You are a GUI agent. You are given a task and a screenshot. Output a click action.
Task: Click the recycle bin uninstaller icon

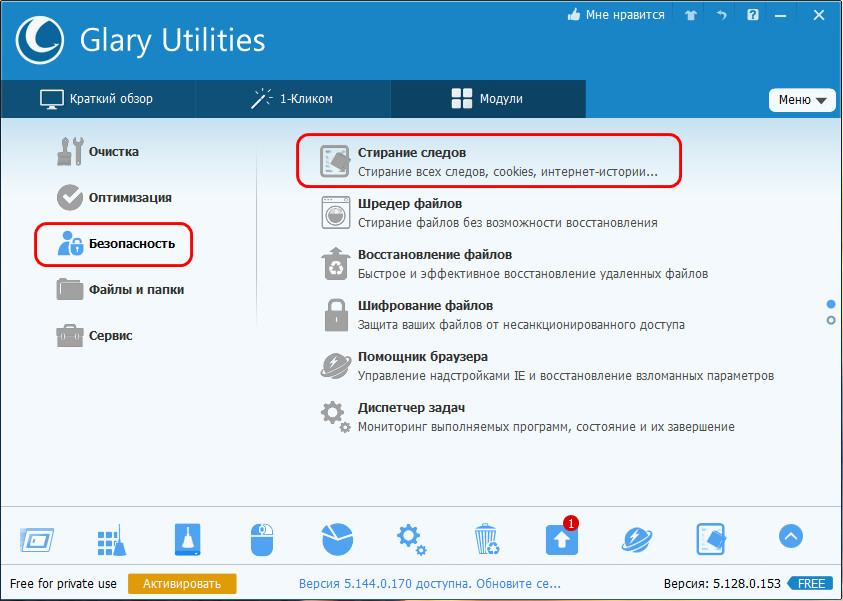click(x=486, y=539)
